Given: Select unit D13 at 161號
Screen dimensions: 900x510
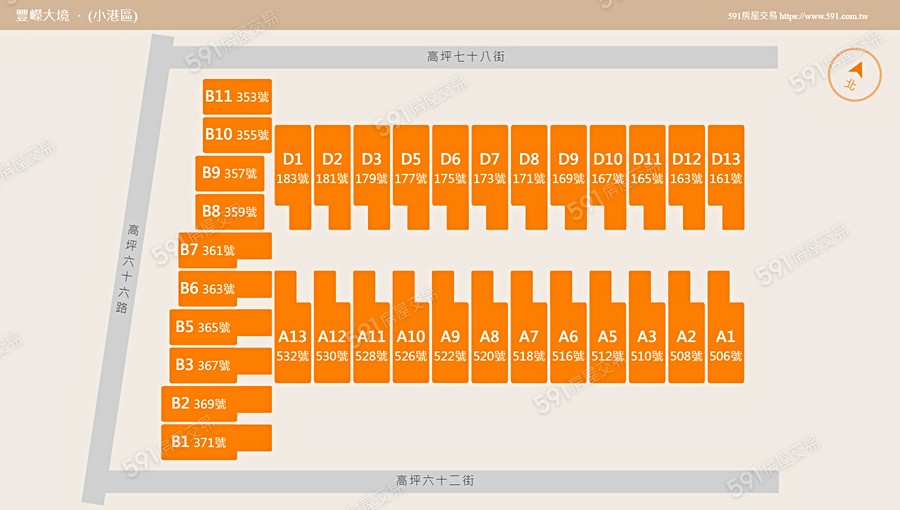Looking at the screenshot, I should click(726, 168).
